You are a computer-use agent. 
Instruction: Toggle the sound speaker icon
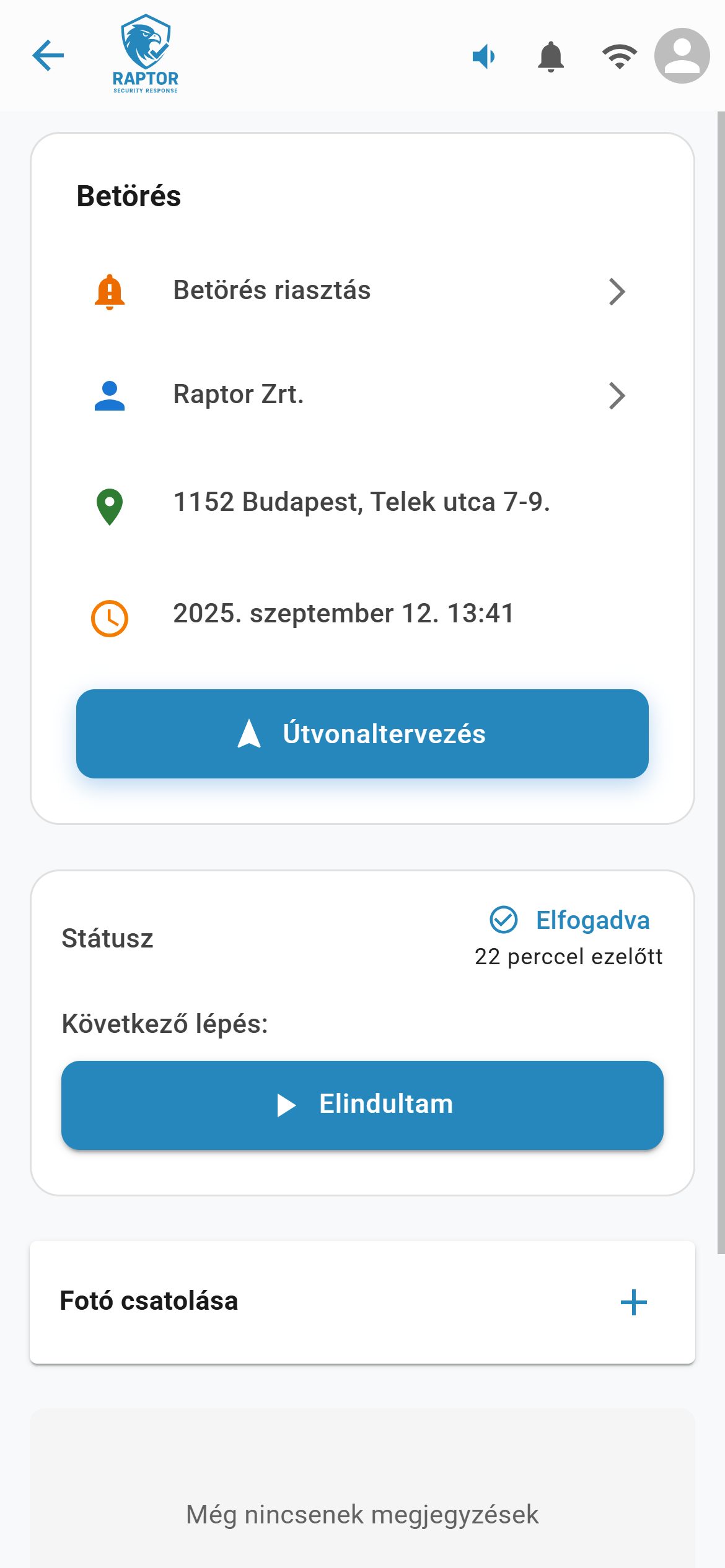(483, 56)
